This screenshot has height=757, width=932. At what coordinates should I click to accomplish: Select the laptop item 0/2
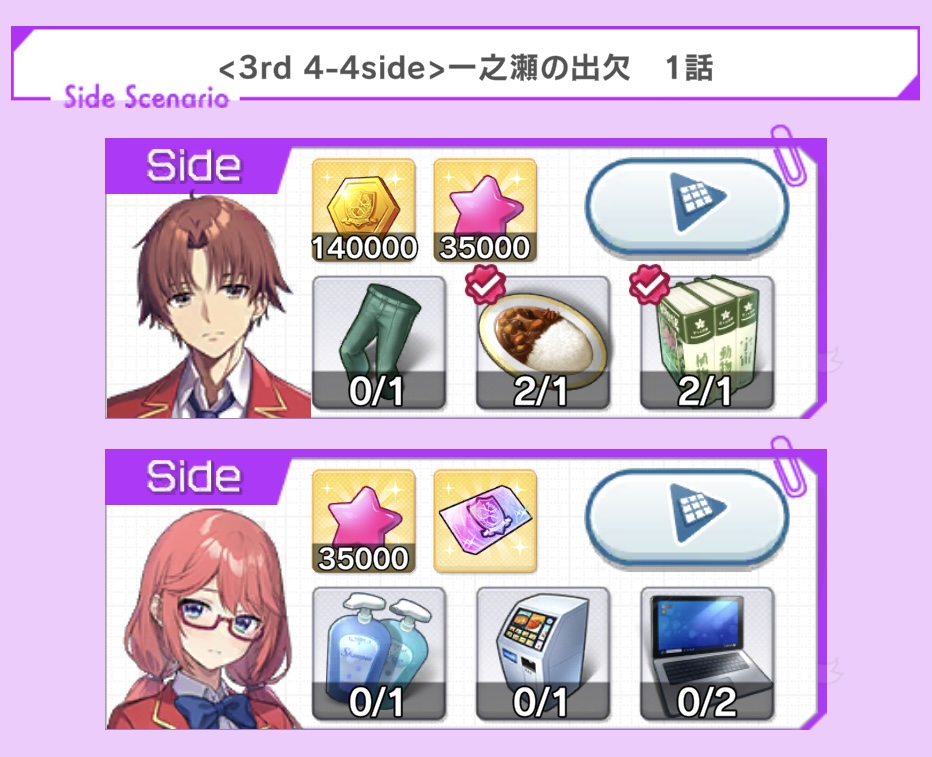(x=707, y=654)
